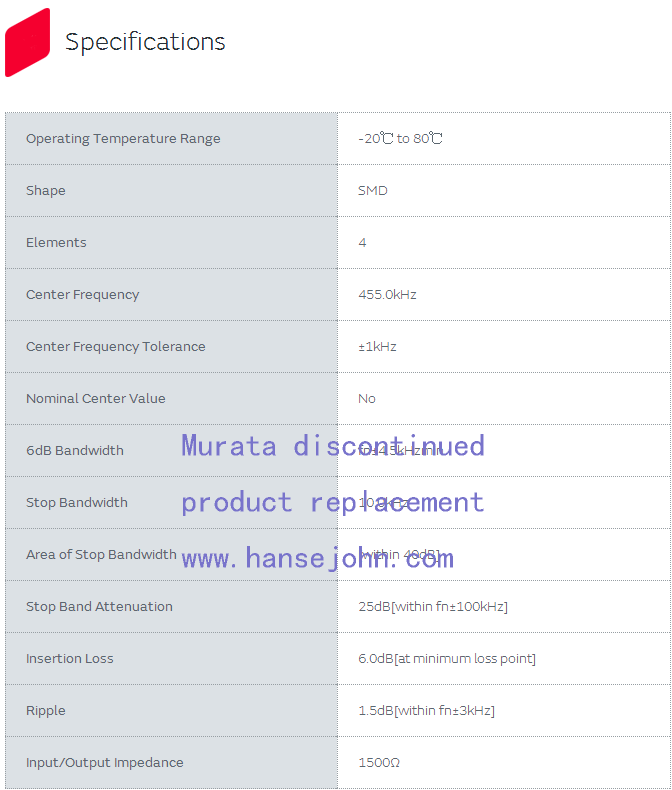Select the Shape row label
This screenshot has height=790, width=672.
click(x=46, y=191)
